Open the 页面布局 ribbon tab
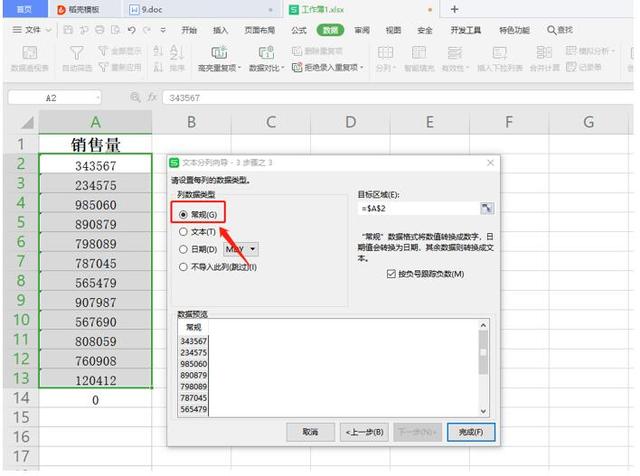The image size is (640, 476). [260, 30]
